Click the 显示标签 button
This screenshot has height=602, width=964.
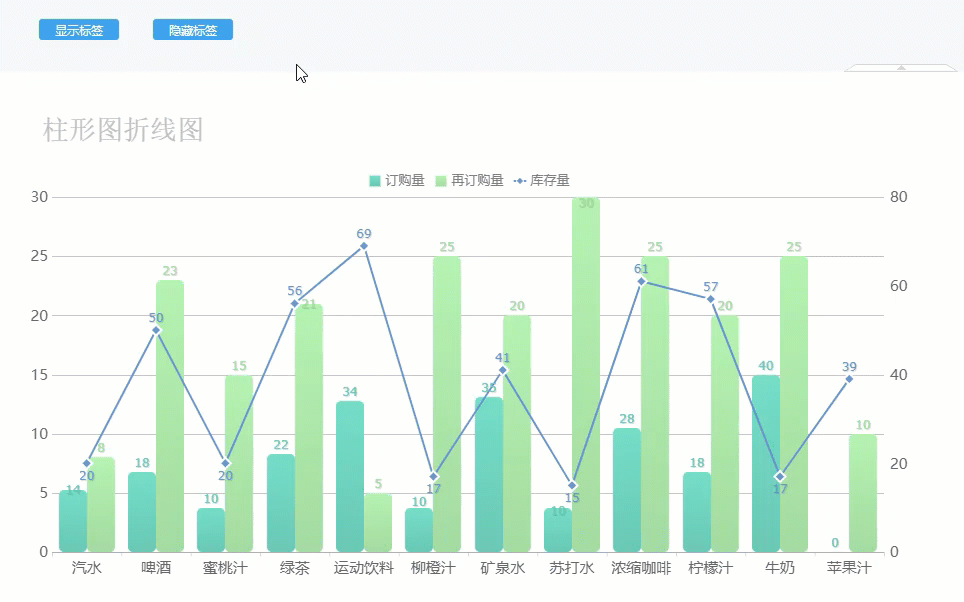tap(79, 30)
